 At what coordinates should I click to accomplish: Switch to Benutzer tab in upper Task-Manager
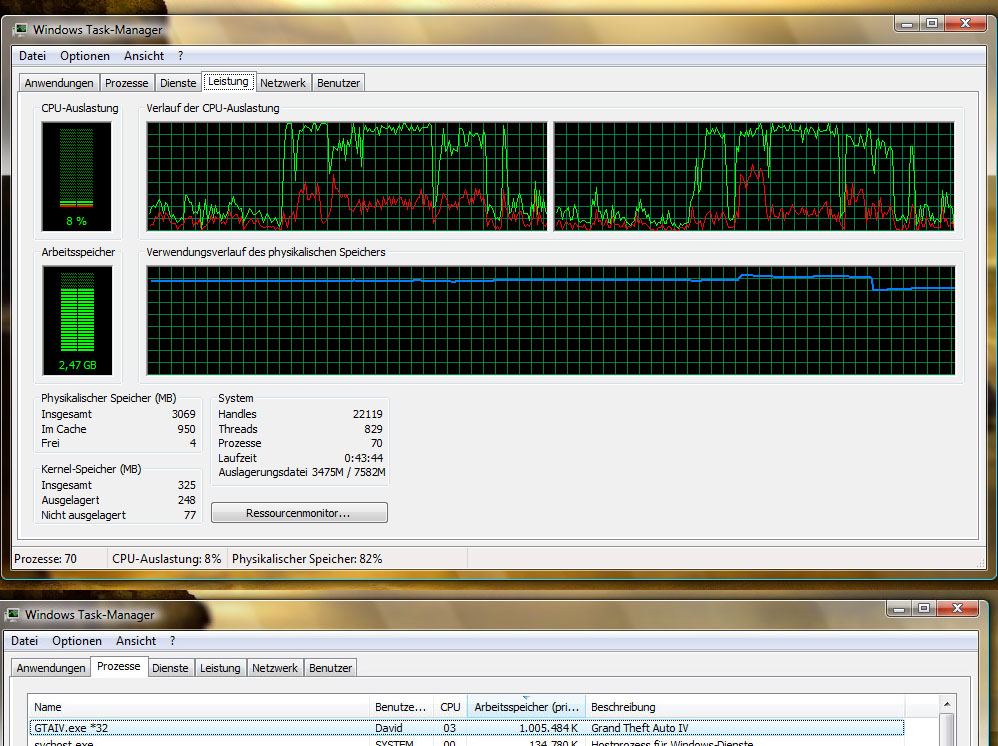339,83
